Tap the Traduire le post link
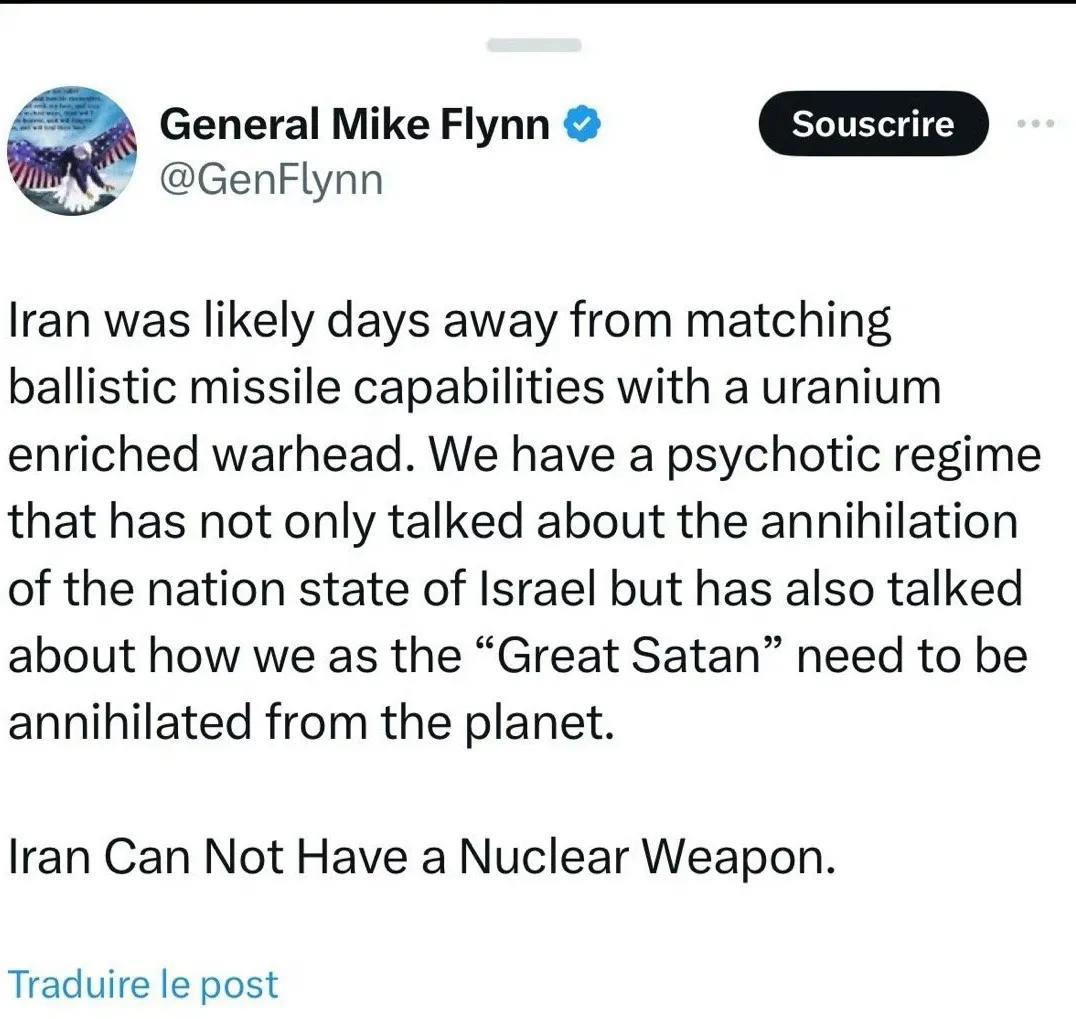Image resolution: width=1076 pixels, height=1019 pixels. point(143,984)
